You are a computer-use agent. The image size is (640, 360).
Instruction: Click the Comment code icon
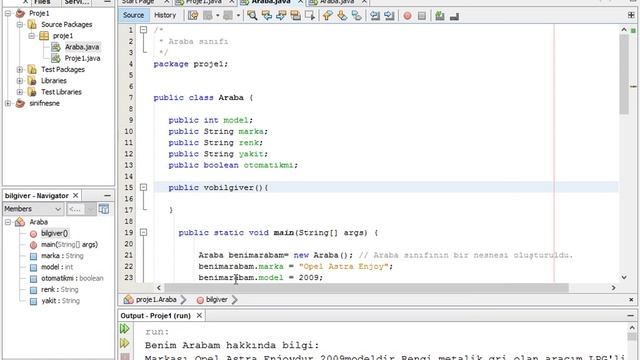pyautogui.click(x=440, y=16)
